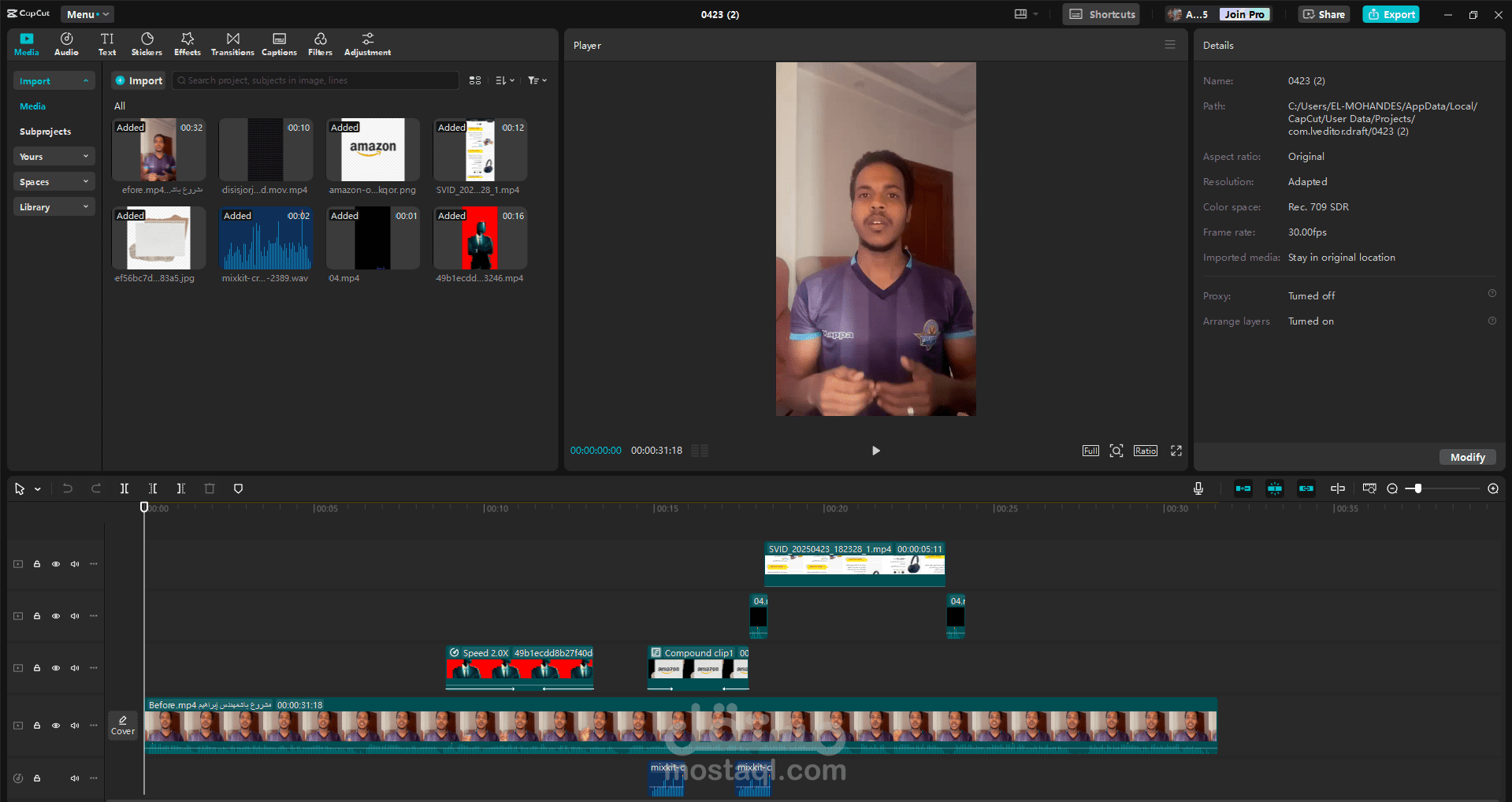Open the Effects tab

188,44
